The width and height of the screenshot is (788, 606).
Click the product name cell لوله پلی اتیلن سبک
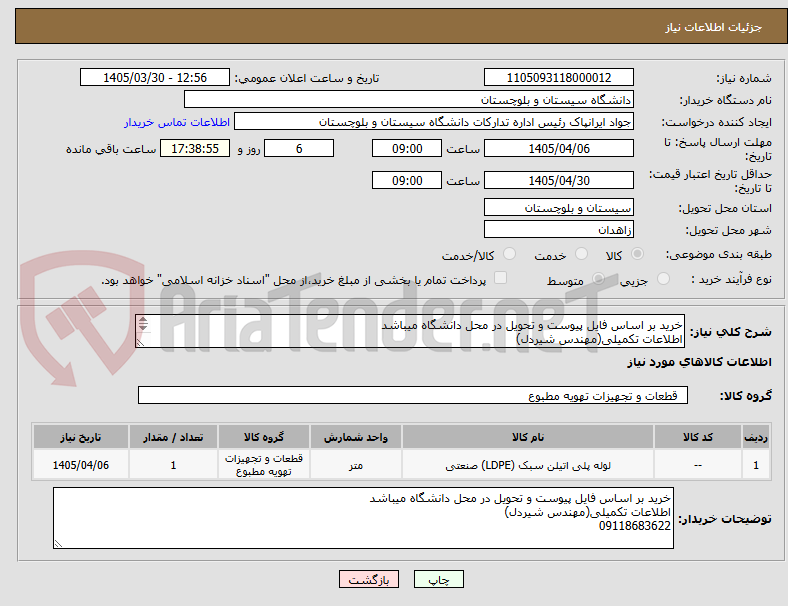[528, 465]
